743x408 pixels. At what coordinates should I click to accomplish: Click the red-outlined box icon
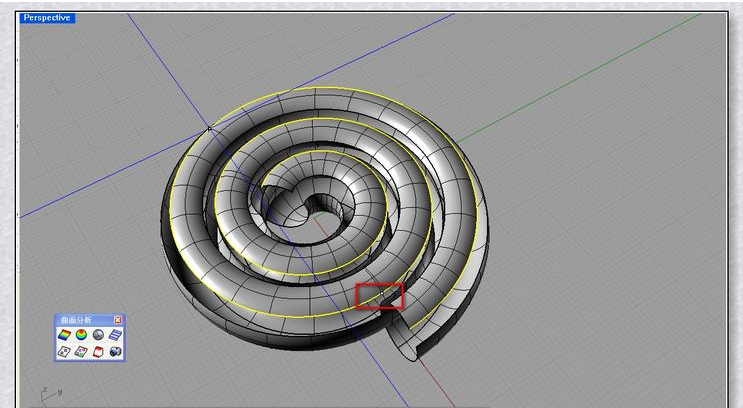pos(99,352)
